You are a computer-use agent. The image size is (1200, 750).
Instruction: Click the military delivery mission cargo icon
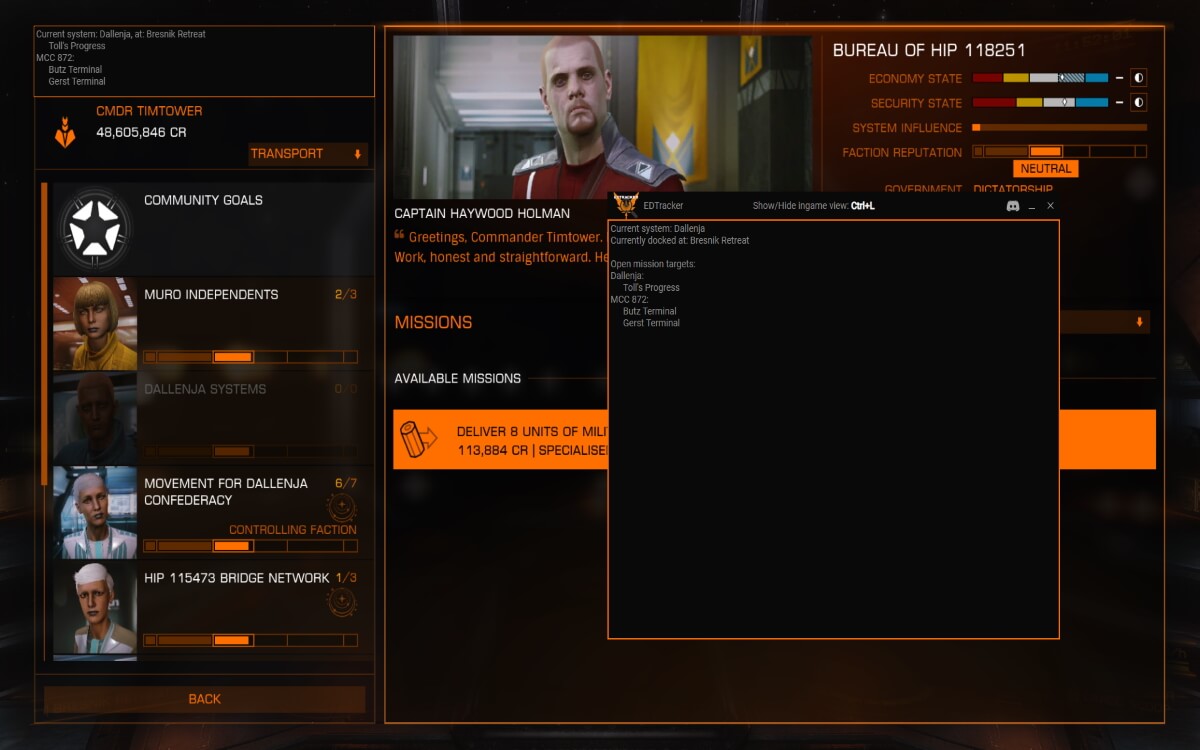pos(419,439)
